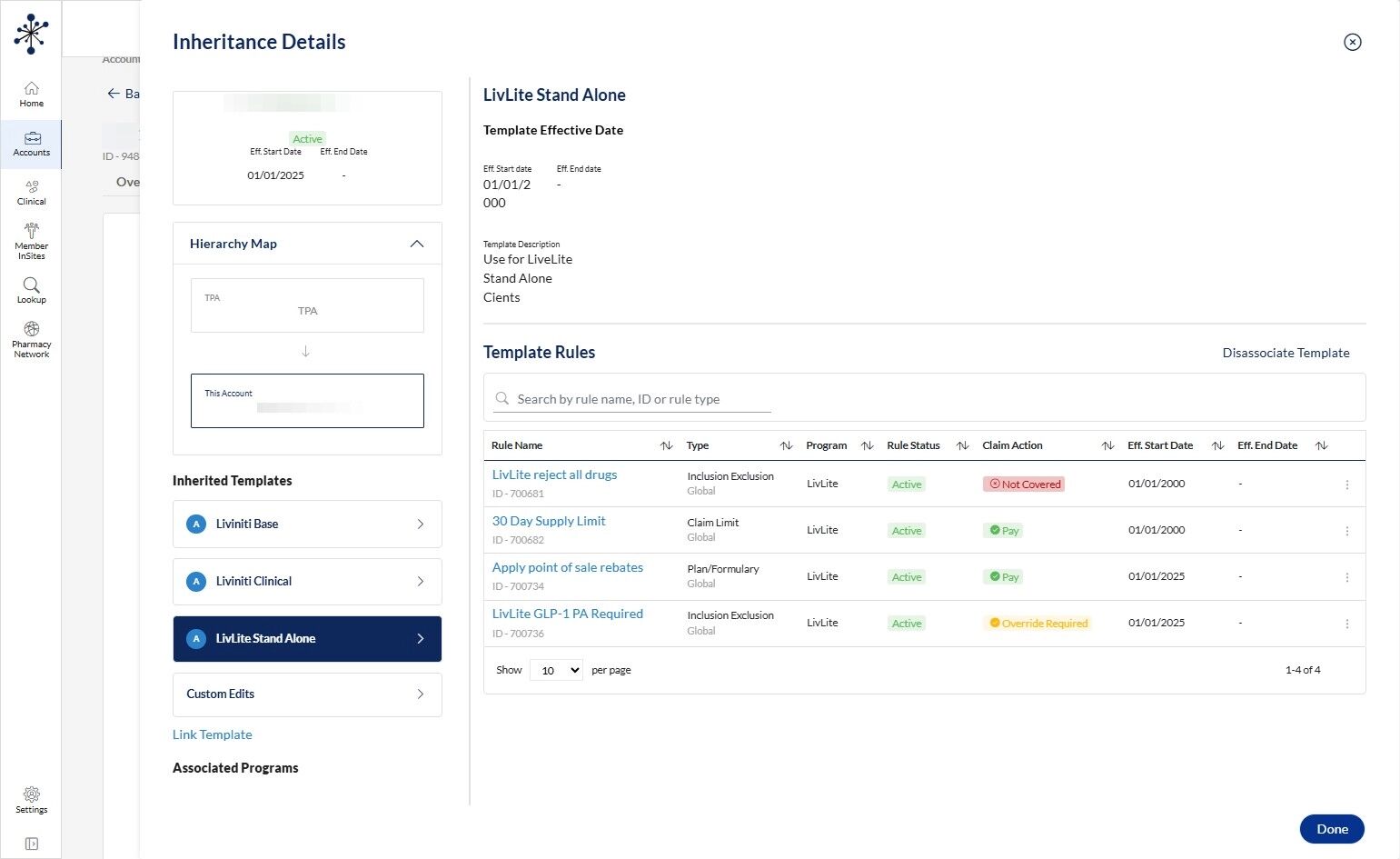Open the rows per page dropdown
The image size is (1400, 859).
click(x=556, y=670)
